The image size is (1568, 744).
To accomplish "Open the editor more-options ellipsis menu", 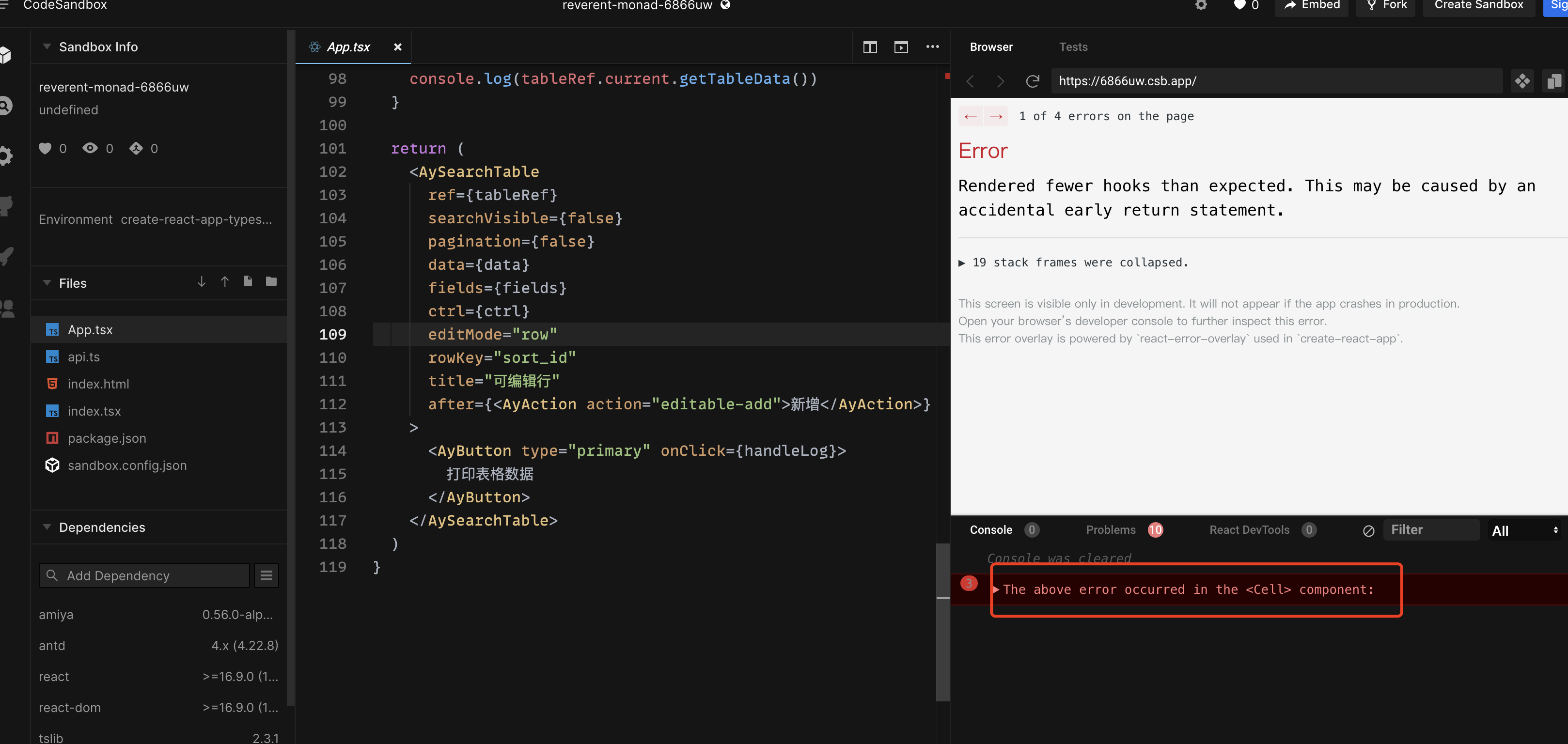I will (x=932, y=47).
